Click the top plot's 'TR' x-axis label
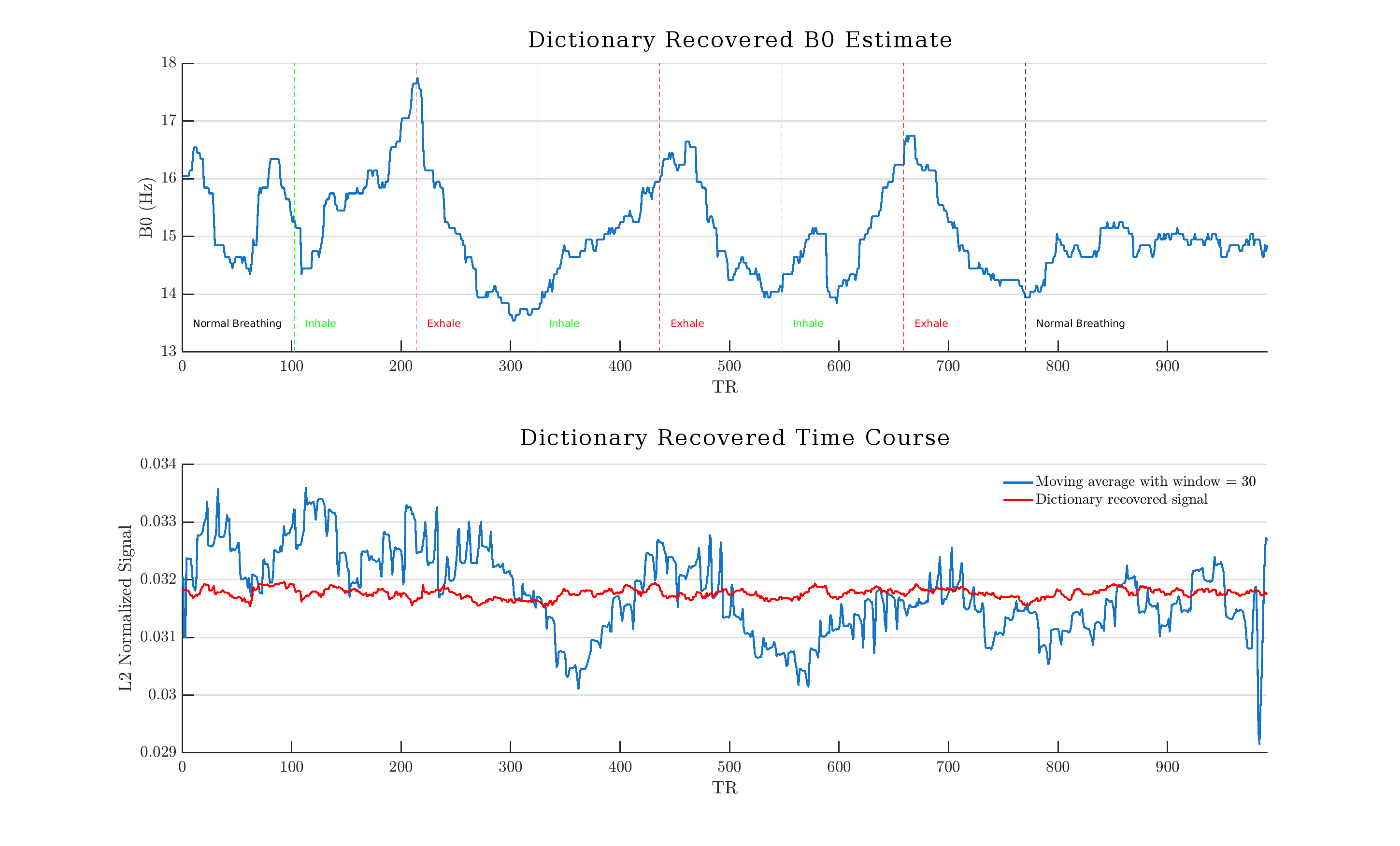This screenshot has height=846, width=1400. click(x=725, y=387)
